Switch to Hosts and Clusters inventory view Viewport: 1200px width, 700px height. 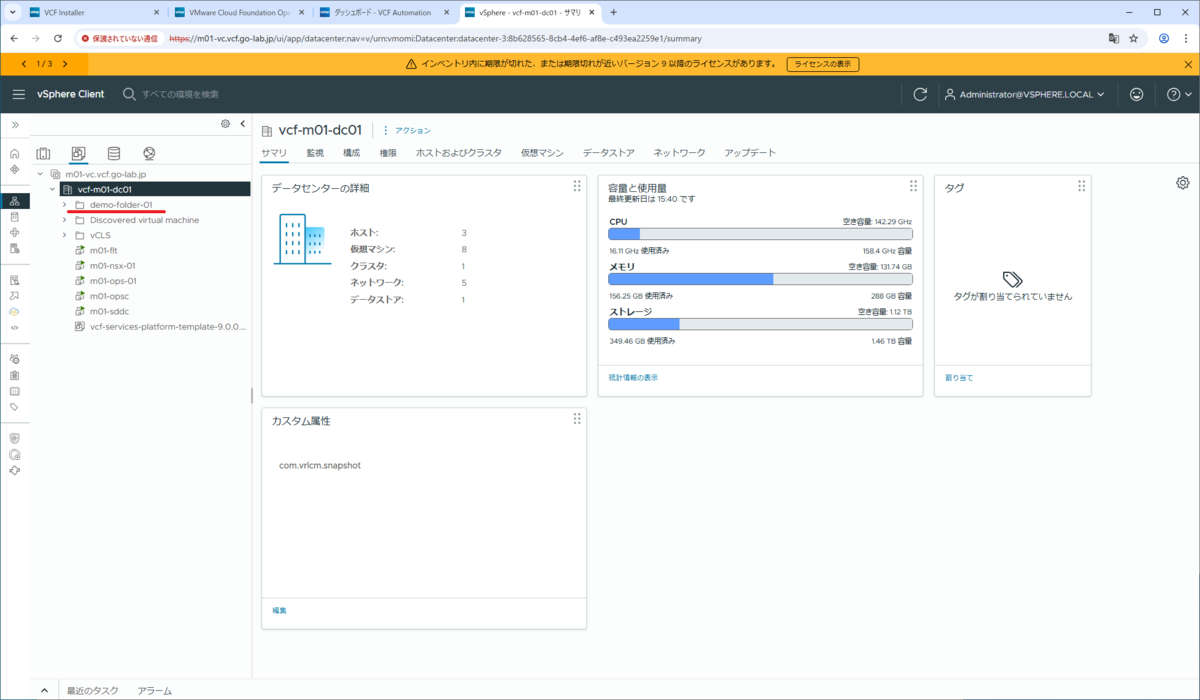point(43,153)
